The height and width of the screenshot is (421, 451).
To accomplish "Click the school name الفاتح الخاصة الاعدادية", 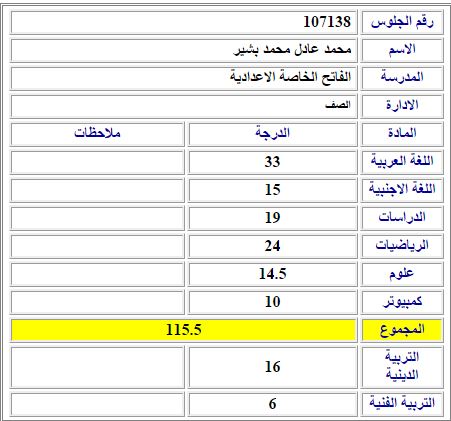I will (291, 77).
